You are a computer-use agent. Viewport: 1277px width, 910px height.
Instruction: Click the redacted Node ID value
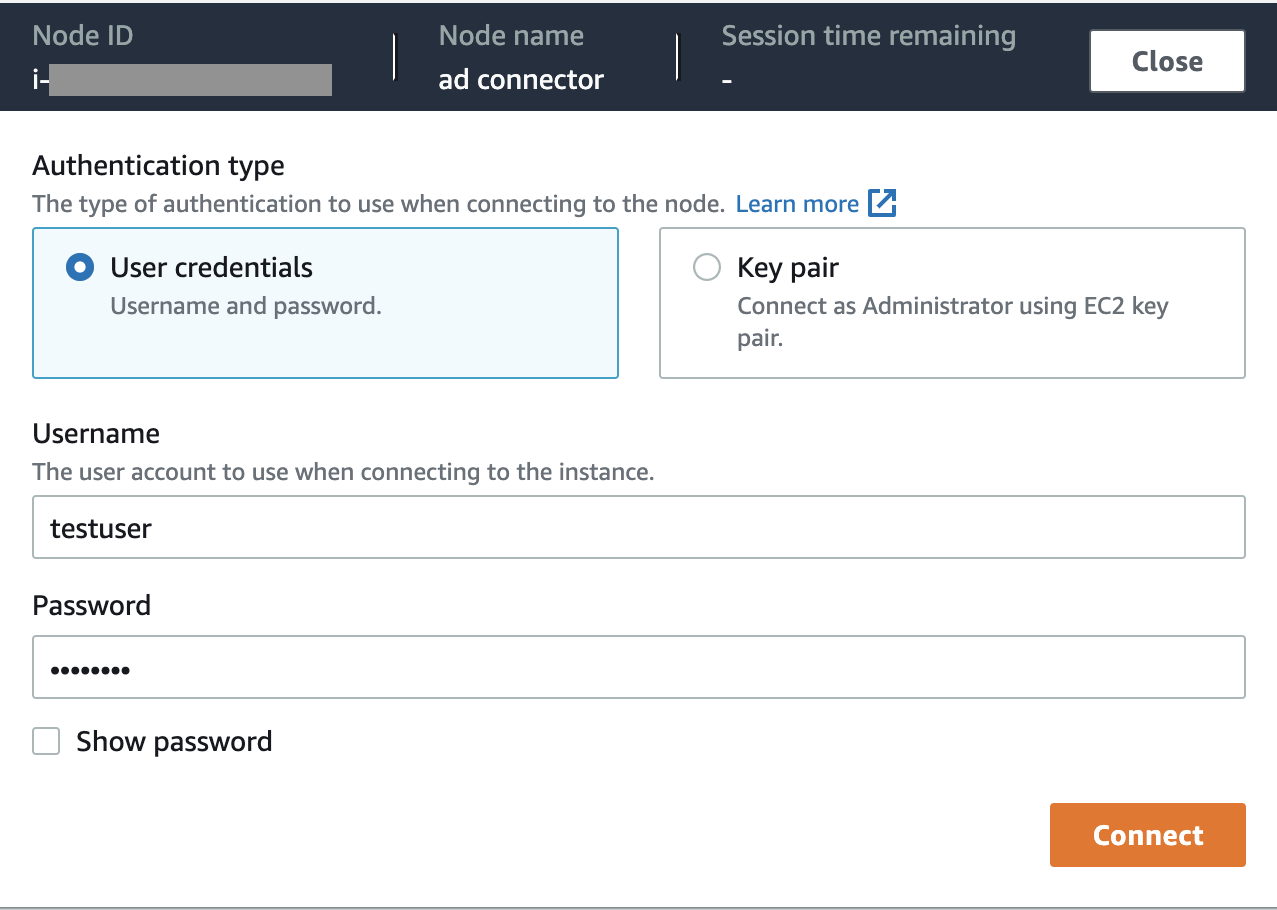click(x=190, y=80)
